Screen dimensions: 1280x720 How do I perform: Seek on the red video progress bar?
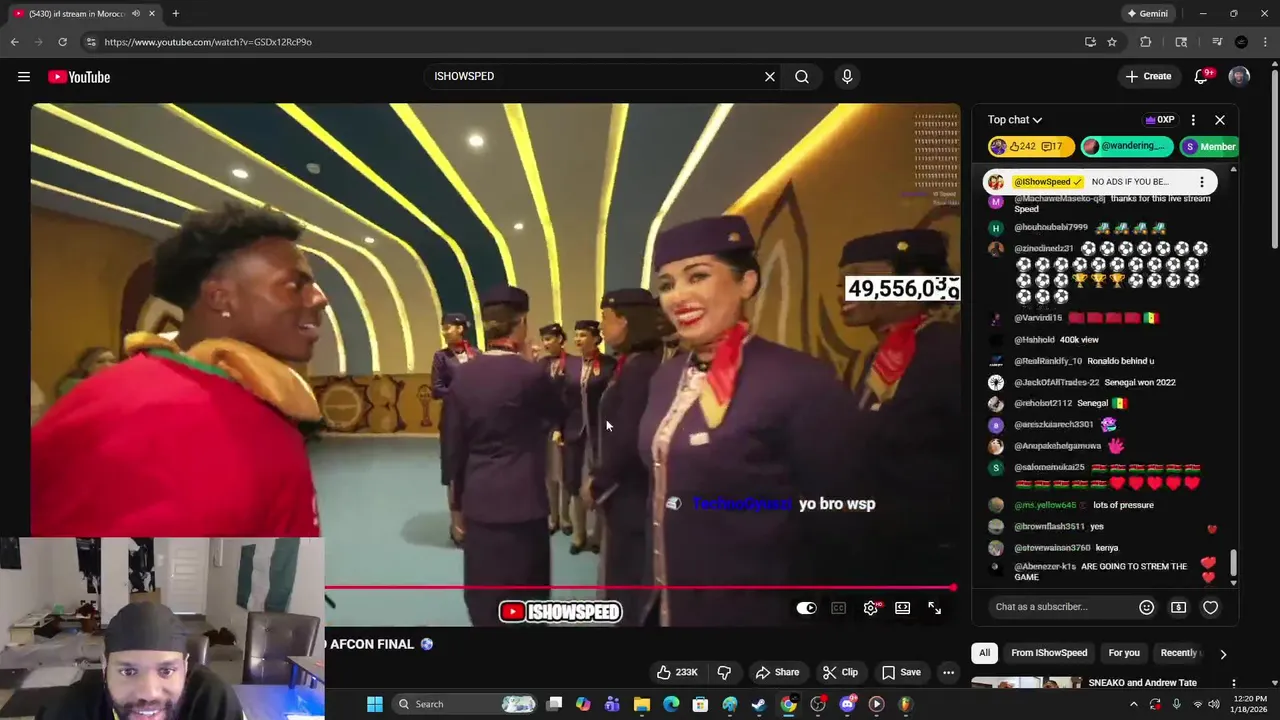coord(640,588)
